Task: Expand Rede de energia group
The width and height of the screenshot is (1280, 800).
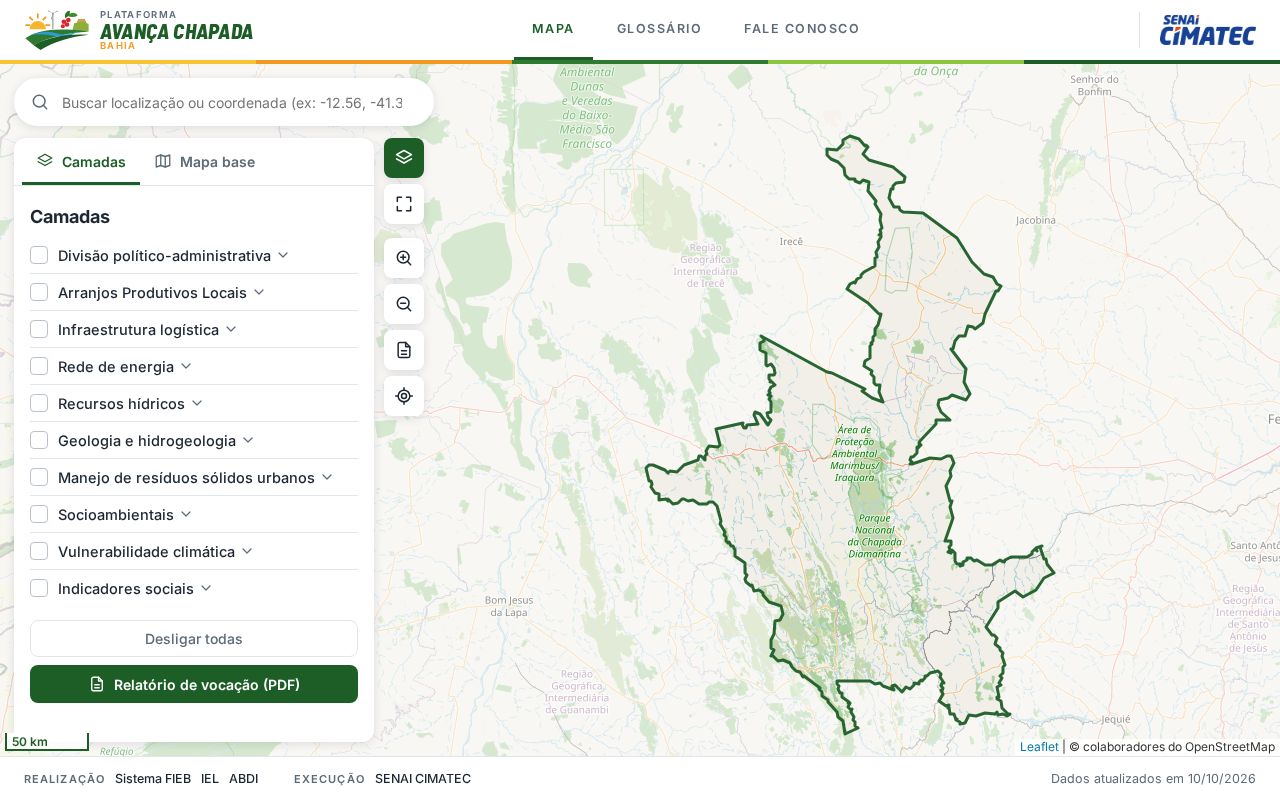Action: pyautogui.click(x=186, y=366)
